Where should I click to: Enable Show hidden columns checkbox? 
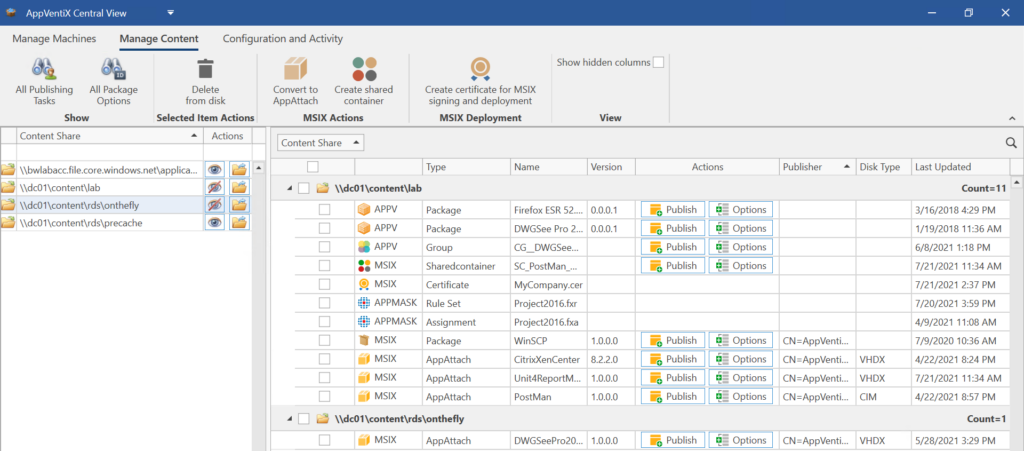[658, 63]
